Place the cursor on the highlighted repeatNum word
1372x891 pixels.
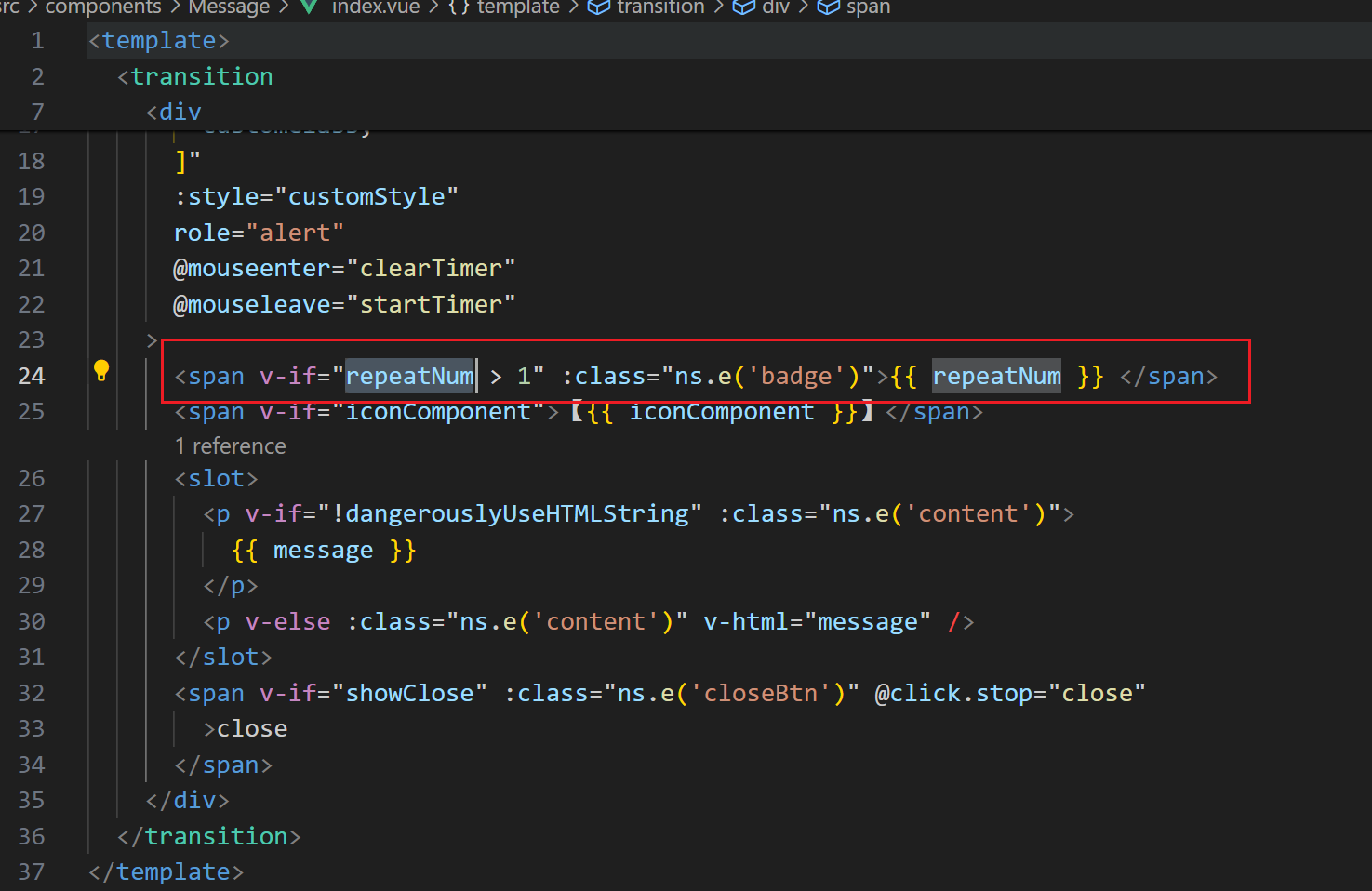pyautogui.click(x=409, y=376)
